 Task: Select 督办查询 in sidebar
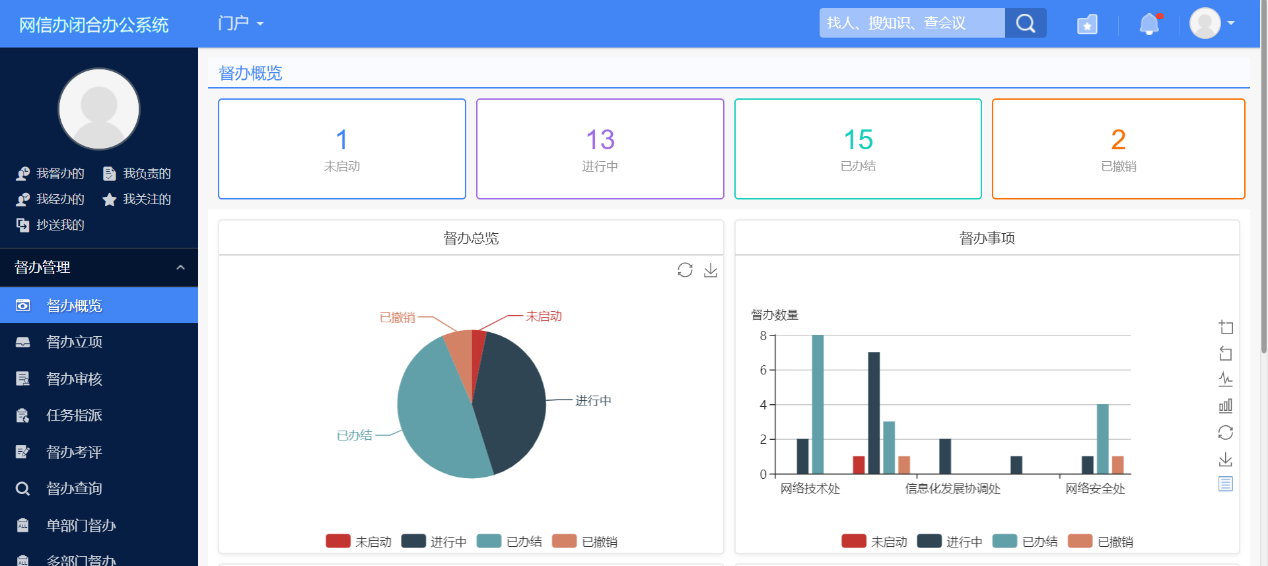99,489
